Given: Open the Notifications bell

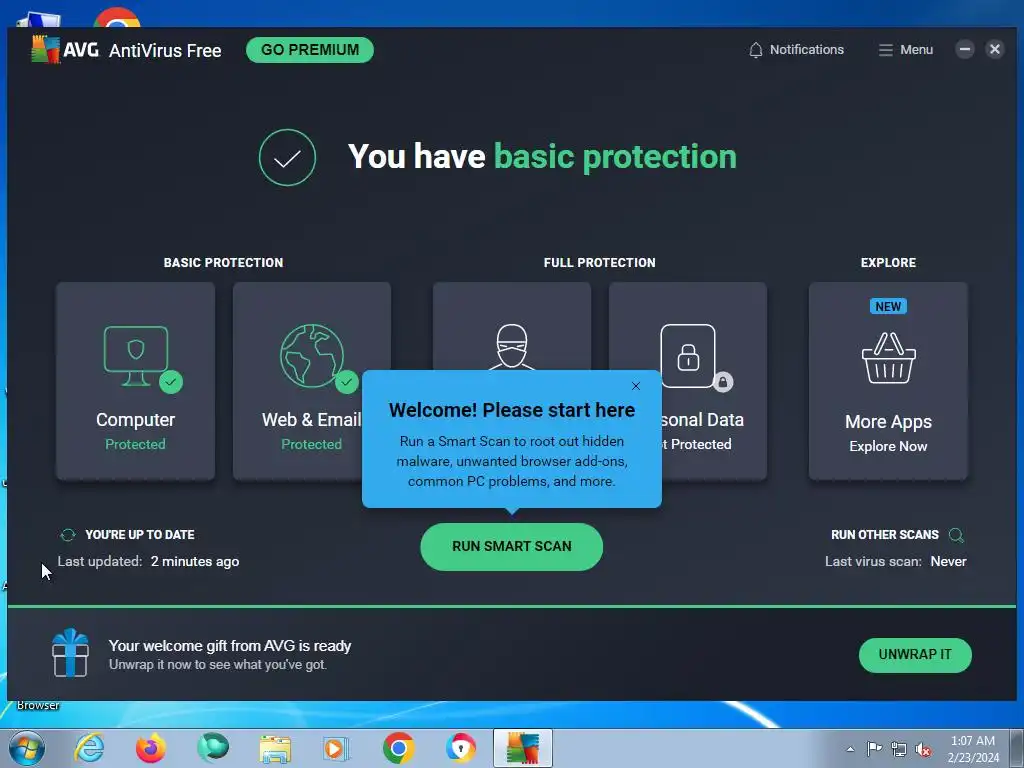Looking at the screenshot, I should point(795,50).
